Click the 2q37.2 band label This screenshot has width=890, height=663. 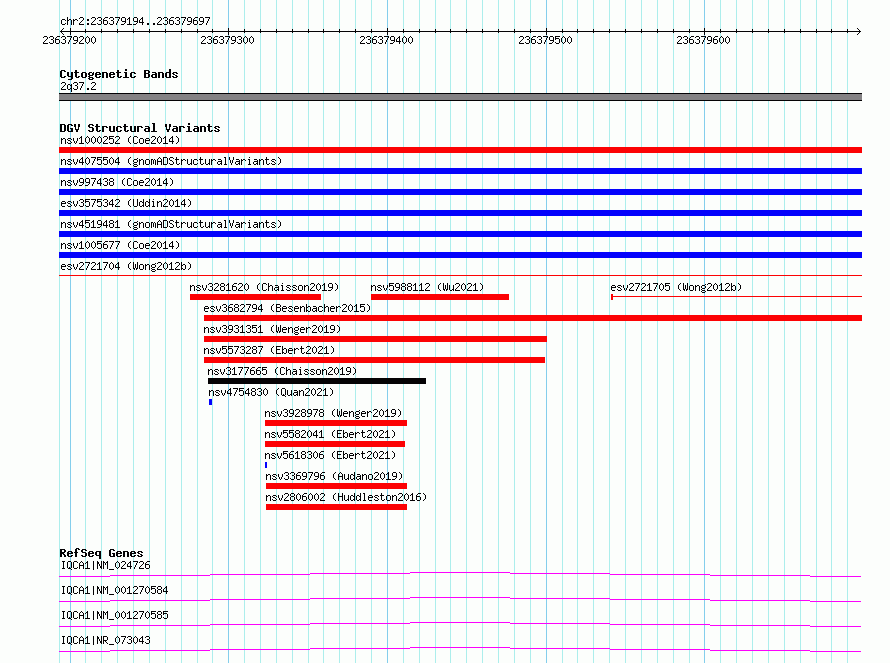pos(78,86)
